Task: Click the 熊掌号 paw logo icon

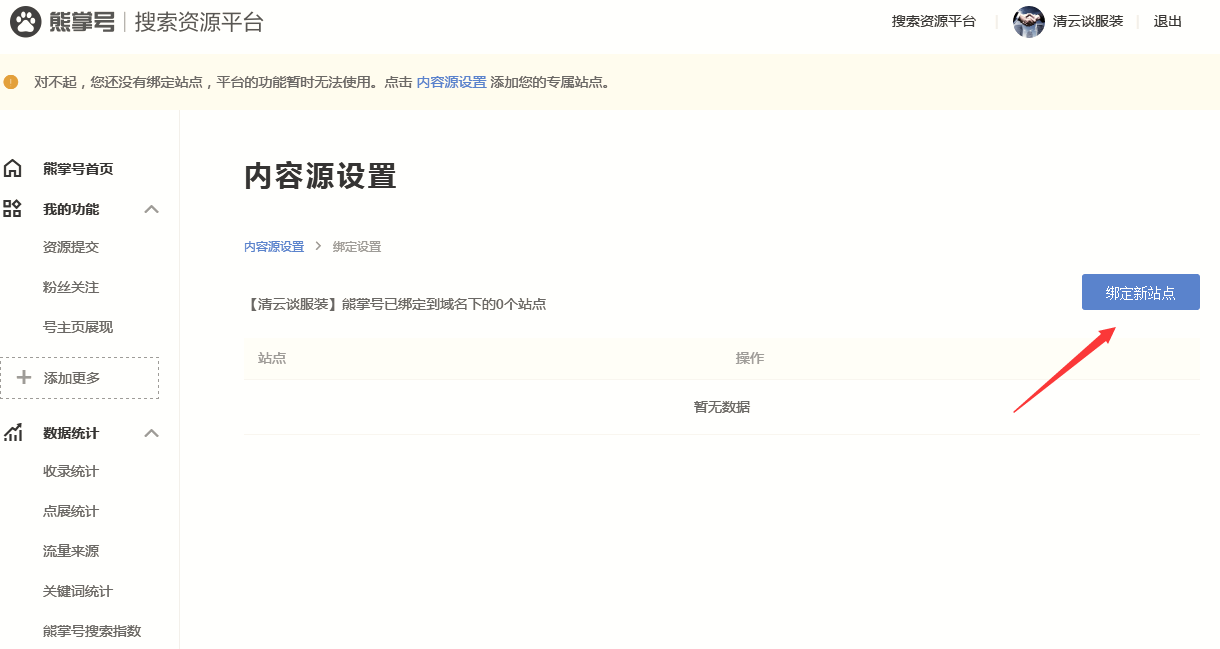Action: 25,22
